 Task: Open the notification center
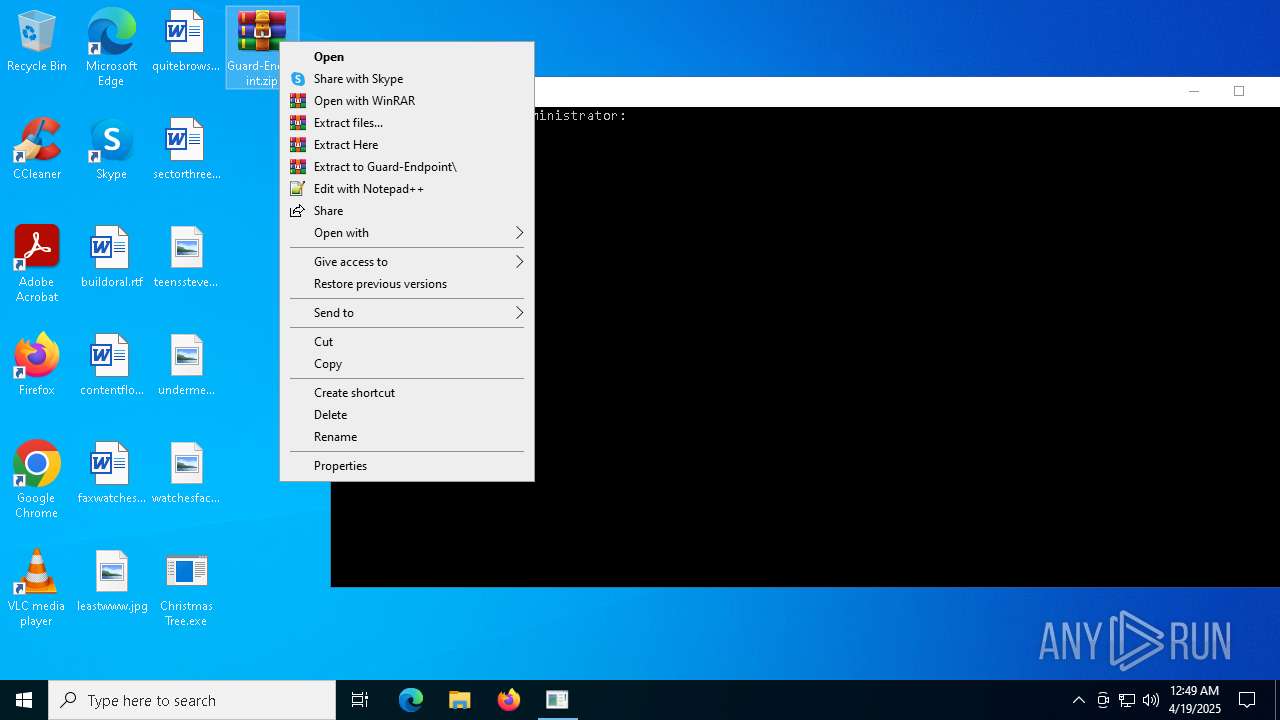point(1247,700)
